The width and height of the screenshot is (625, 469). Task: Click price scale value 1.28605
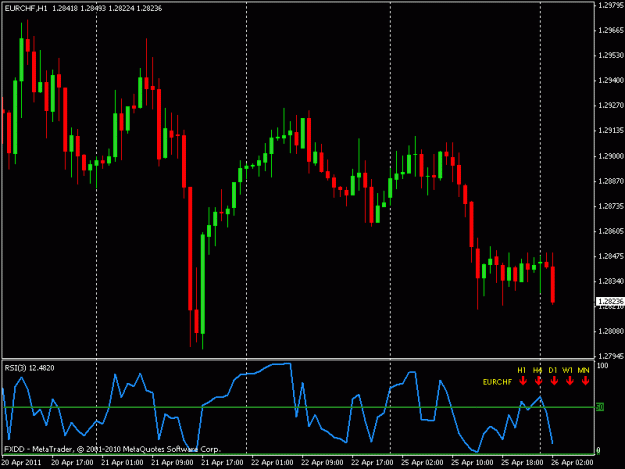point(611,231)
